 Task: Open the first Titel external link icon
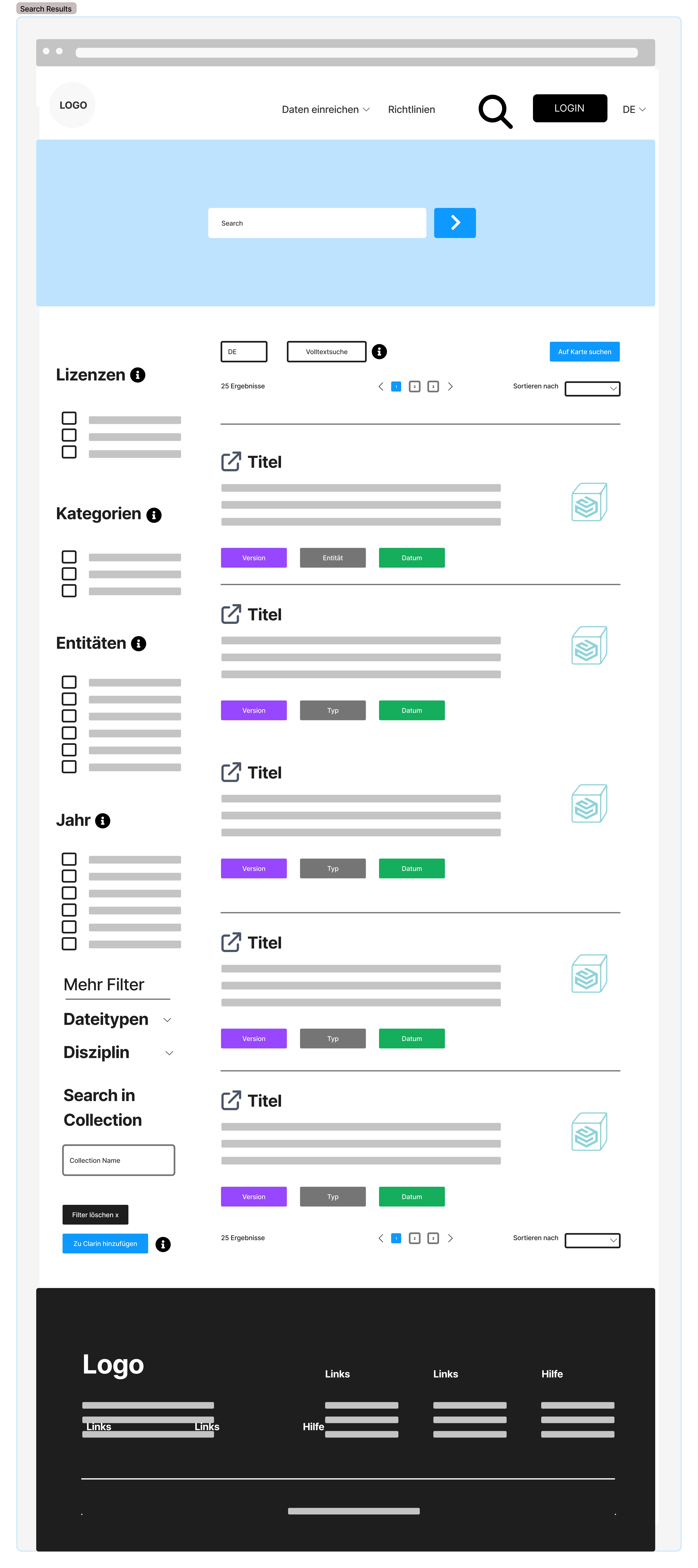click(x=231, y=461)
